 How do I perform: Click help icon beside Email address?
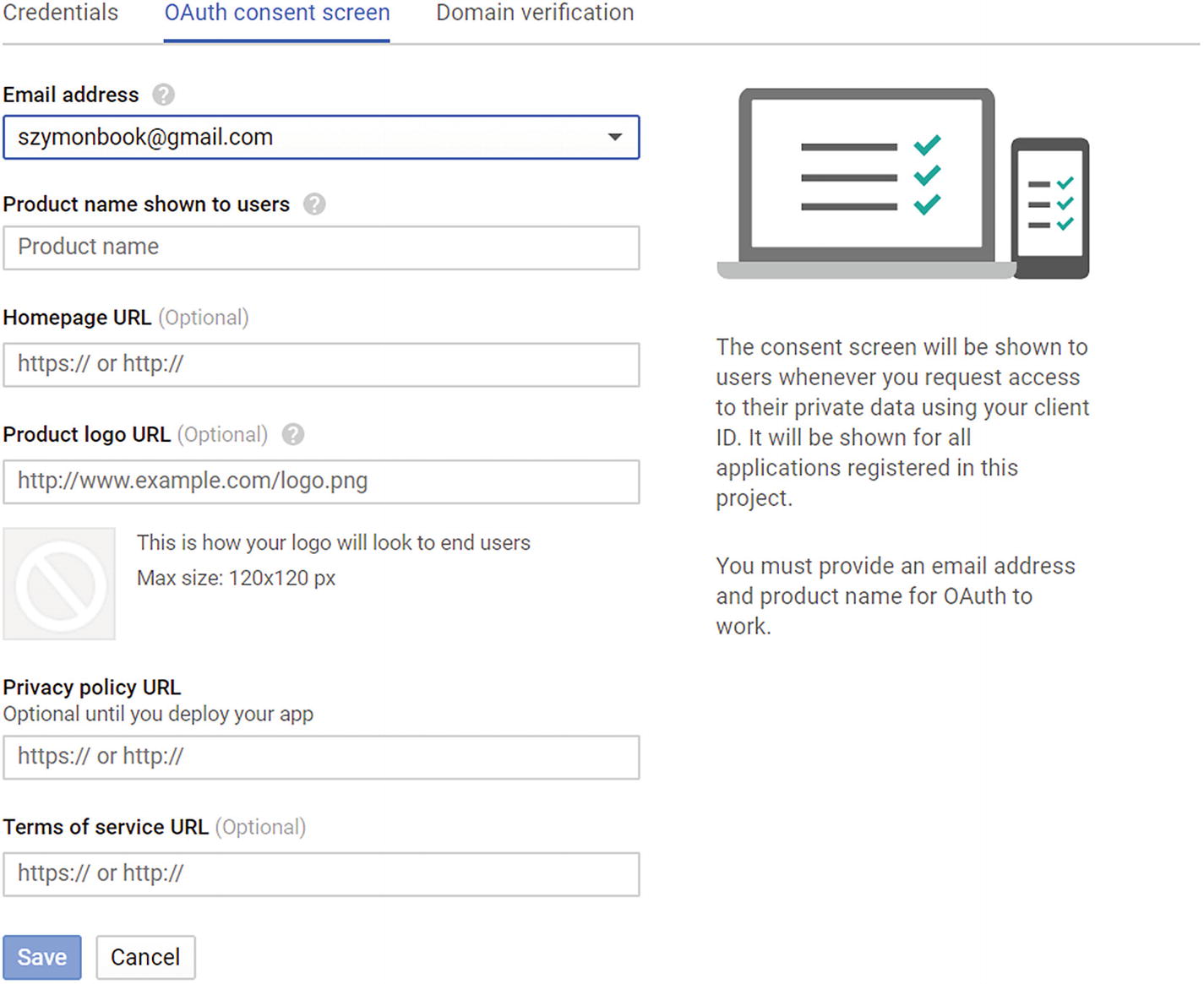click(x=163, y=95)
